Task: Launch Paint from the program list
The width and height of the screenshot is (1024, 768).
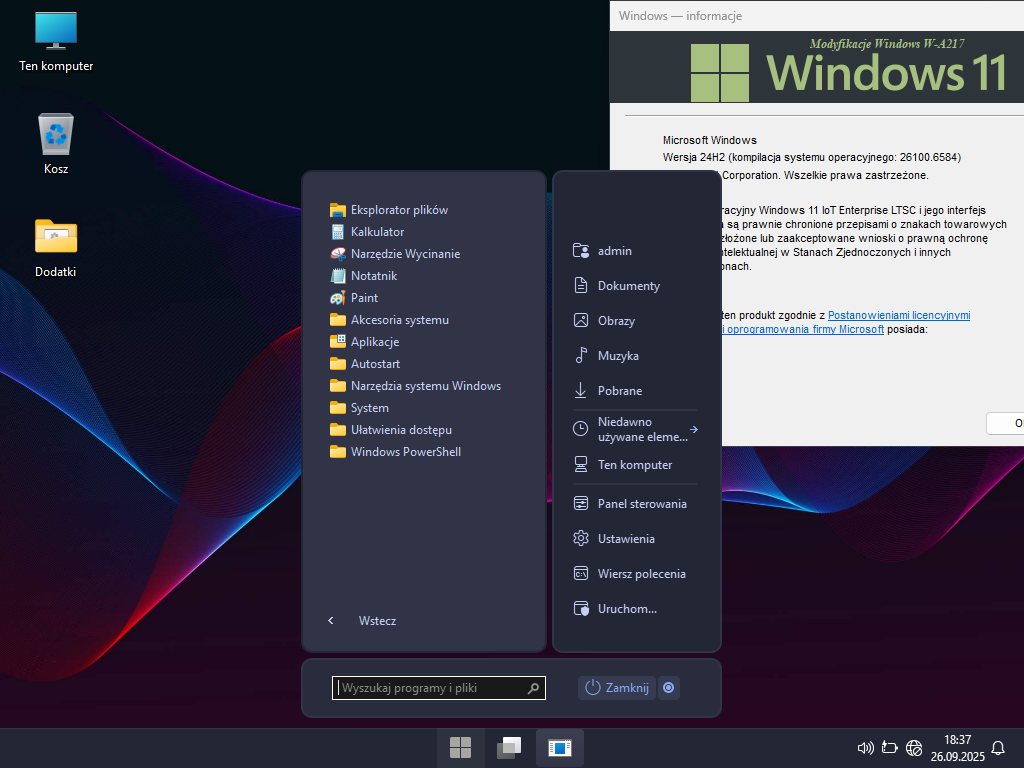Action: click(364, 298)
